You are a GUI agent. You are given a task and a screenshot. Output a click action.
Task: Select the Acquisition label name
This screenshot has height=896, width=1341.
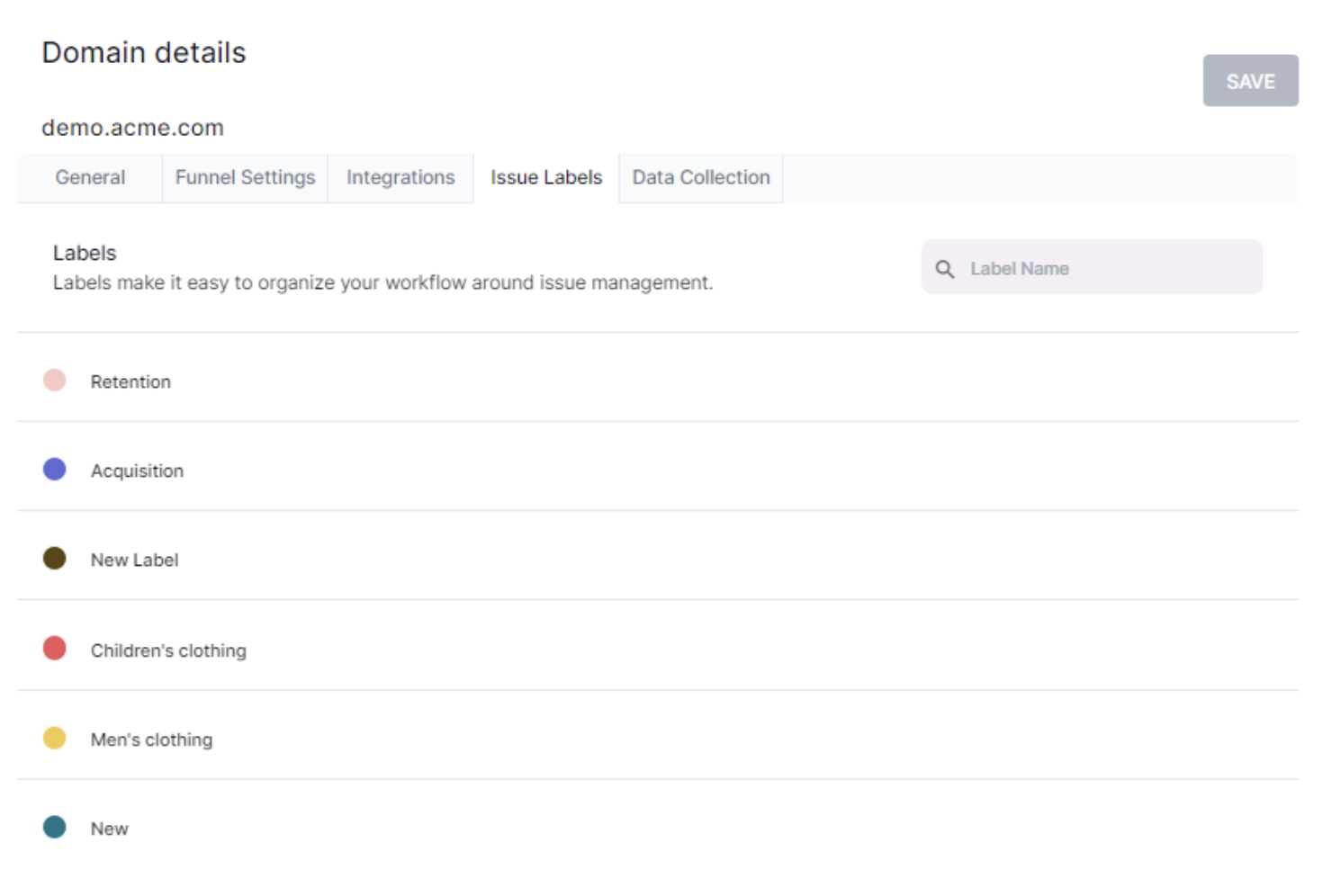137,471
